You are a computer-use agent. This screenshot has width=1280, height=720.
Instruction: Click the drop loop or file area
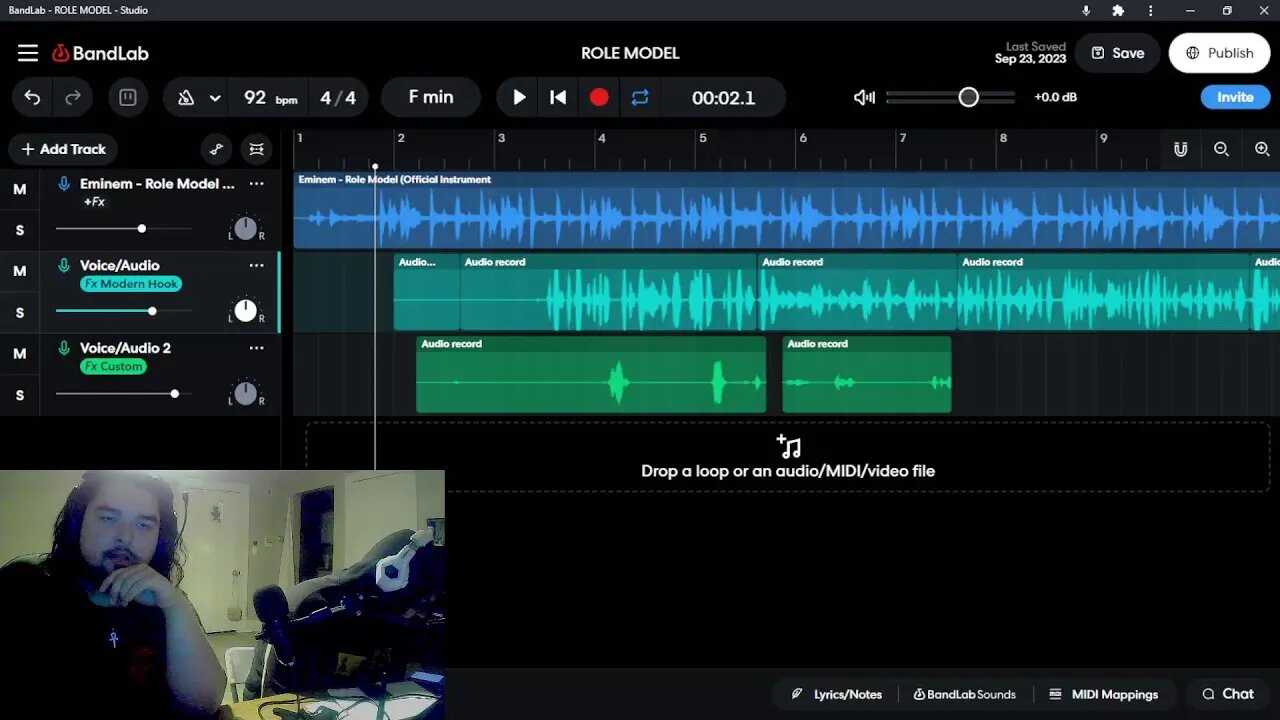pyautogui.click(x=788, y=457)
